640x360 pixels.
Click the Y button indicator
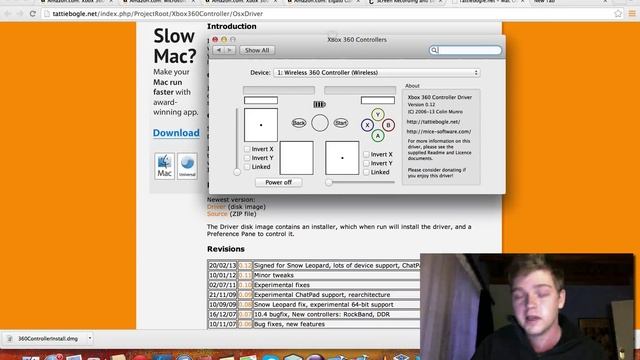[378, 115]
